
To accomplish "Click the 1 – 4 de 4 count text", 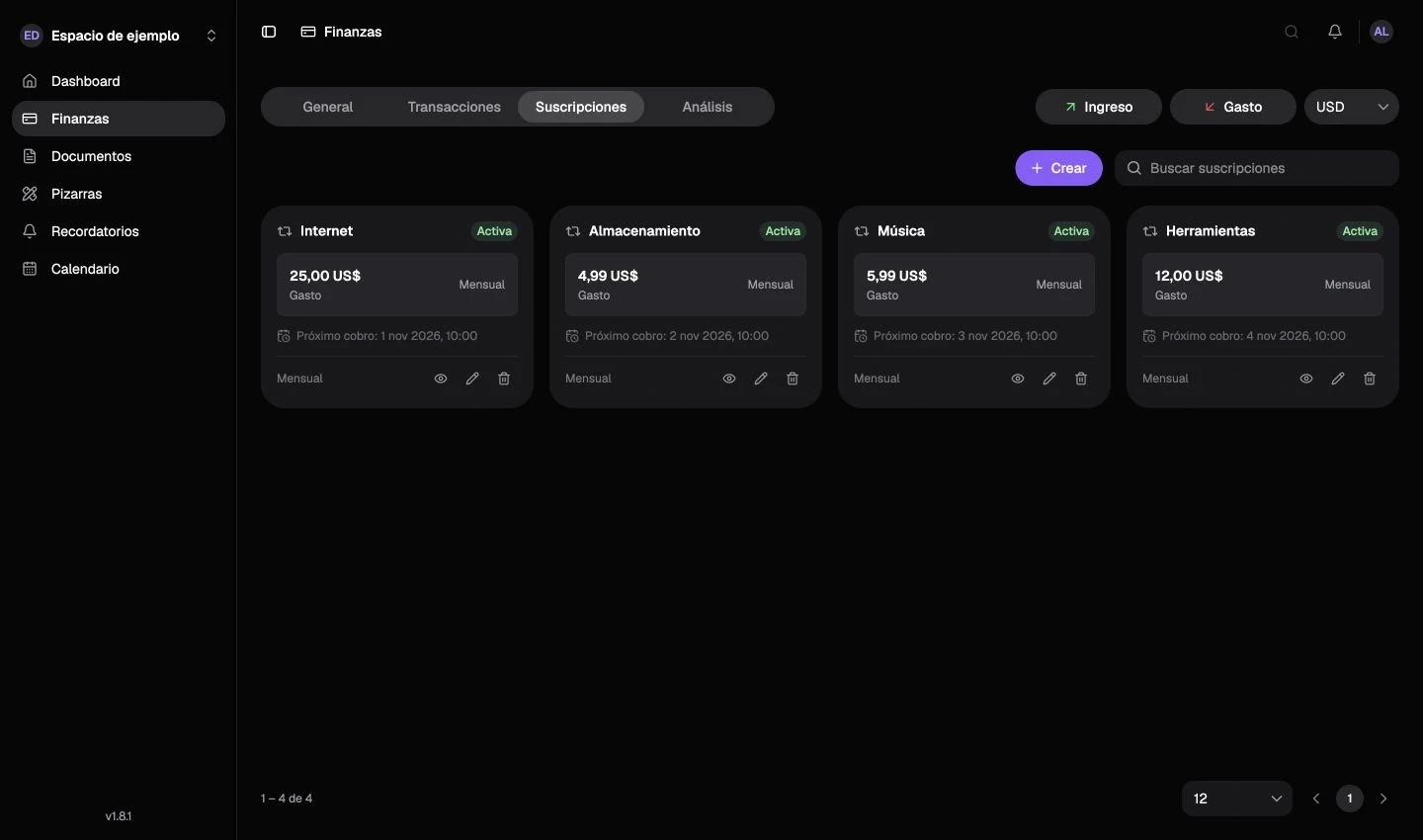I will (287, 798).
